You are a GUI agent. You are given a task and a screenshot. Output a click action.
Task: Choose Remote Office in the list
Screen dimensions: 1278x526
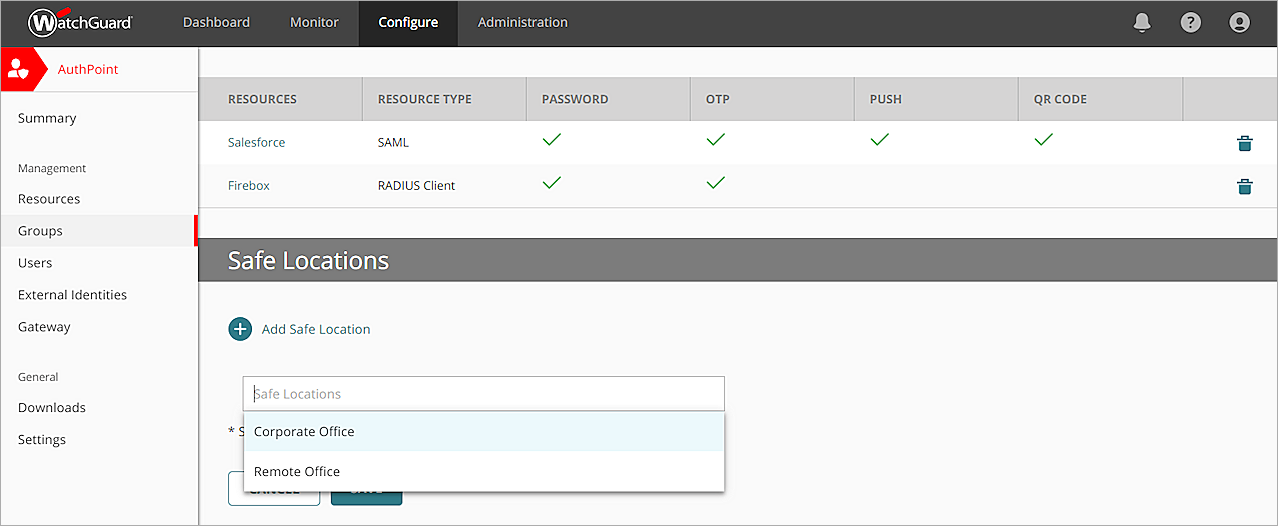[x=297, y=472]
